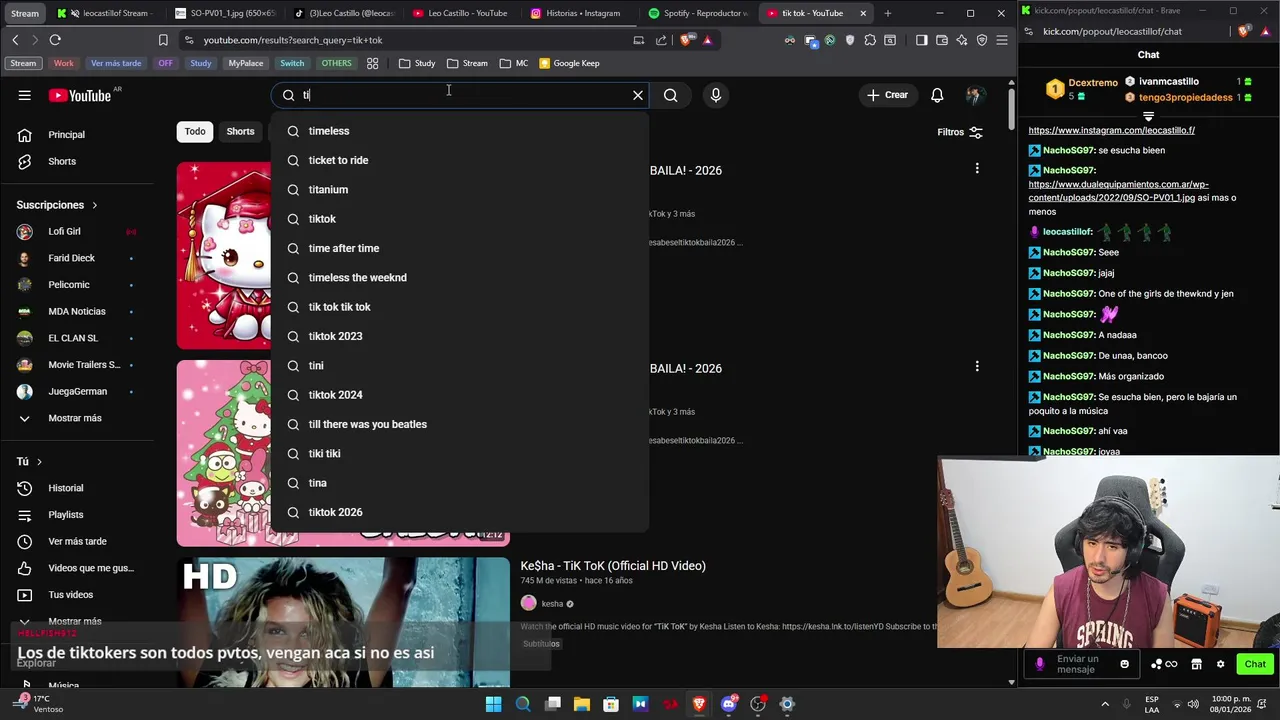Open the account avatar menu

(x=975, y=95)
